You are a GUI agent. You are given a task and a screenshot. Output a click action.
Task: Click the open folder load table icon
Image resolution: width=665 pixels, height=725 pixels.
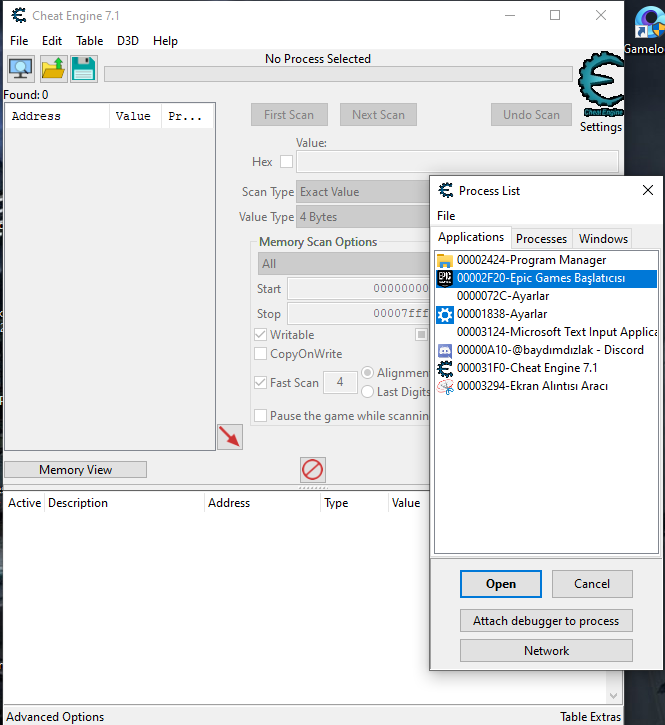pos(53,69)
